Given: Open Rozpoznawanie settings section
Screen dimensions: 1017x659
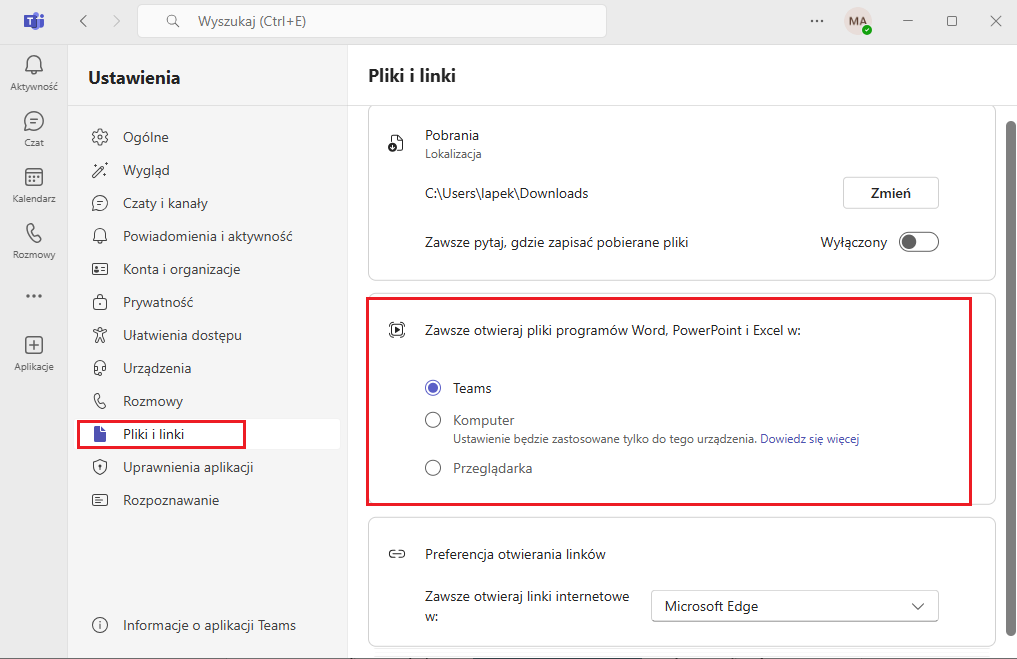Looking at the screenshot, I should 209,500.
